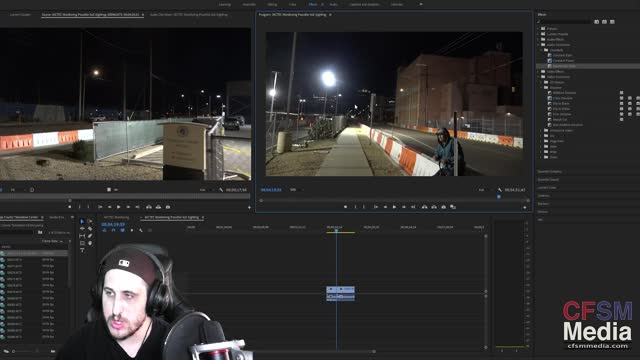Select the Cross Dissolve transition
640x360 pixels.
pos(563,98)
